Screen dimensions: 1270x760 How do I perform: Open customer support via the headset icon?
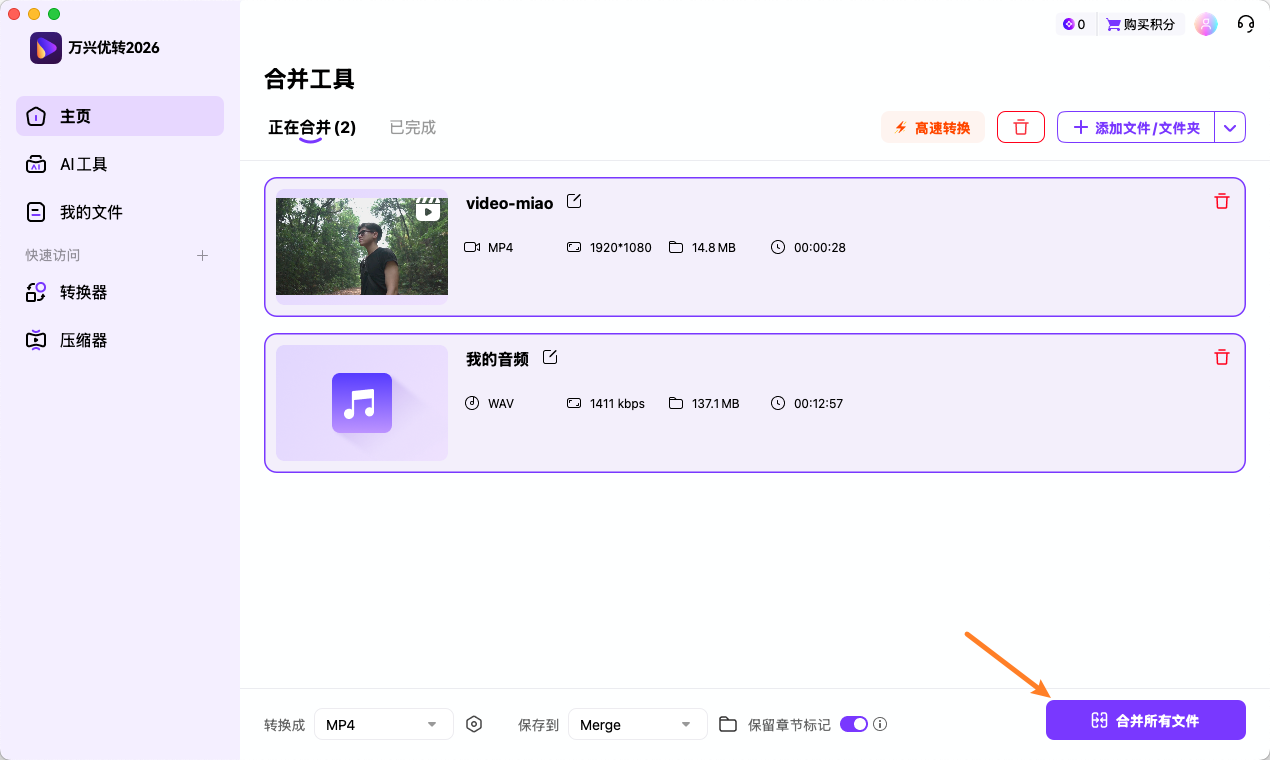[x=1245, y=23]
